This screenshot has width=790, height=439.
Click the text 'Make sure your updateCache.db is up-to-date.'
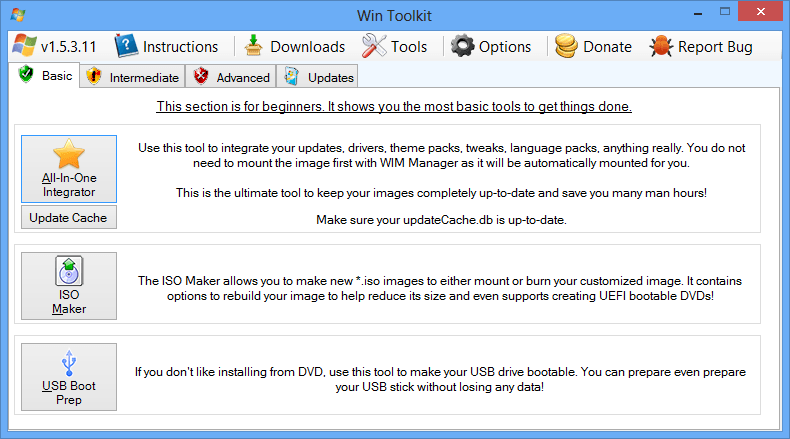tap(441, 220)
